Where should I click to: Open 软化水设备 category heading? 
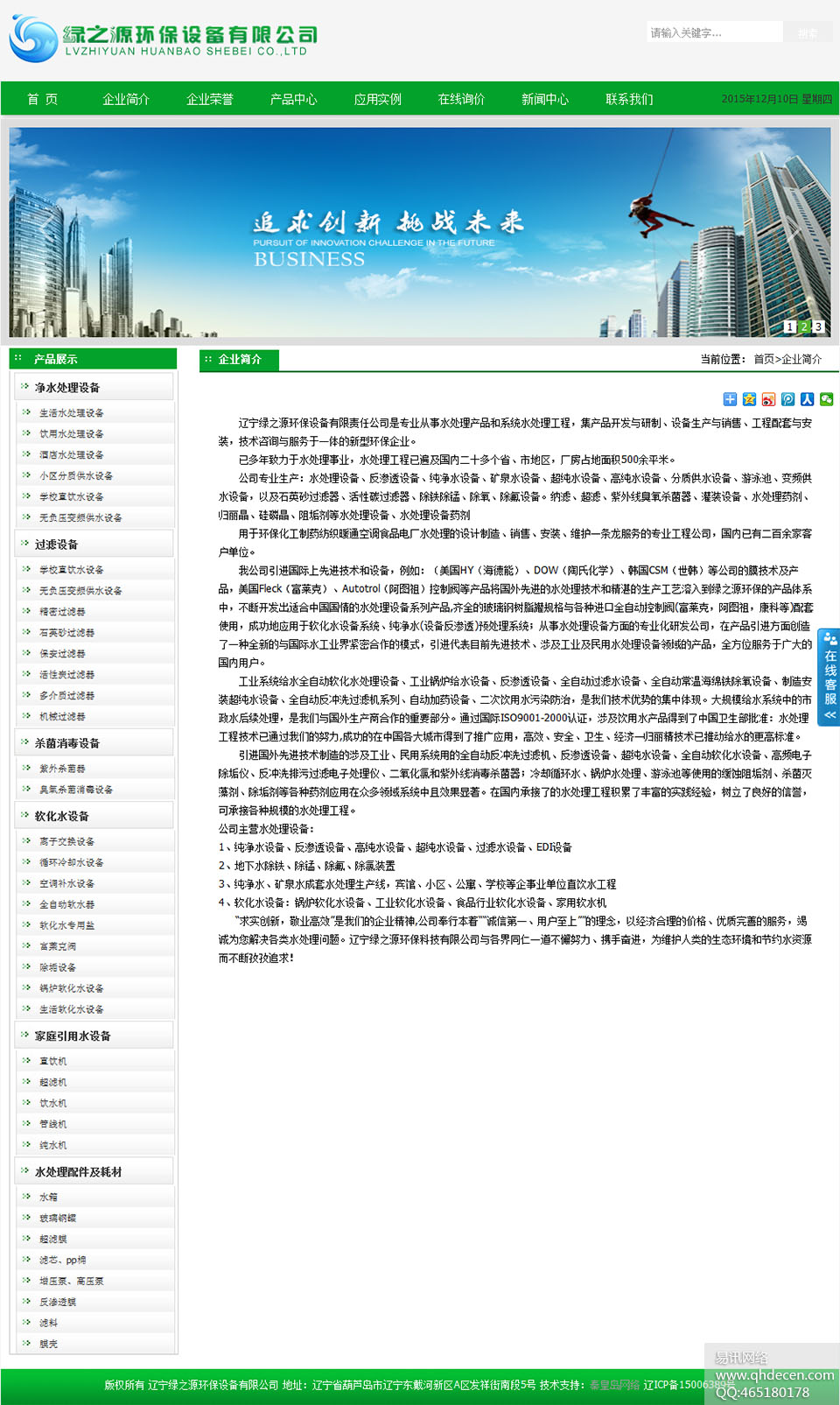pos(61,815)
